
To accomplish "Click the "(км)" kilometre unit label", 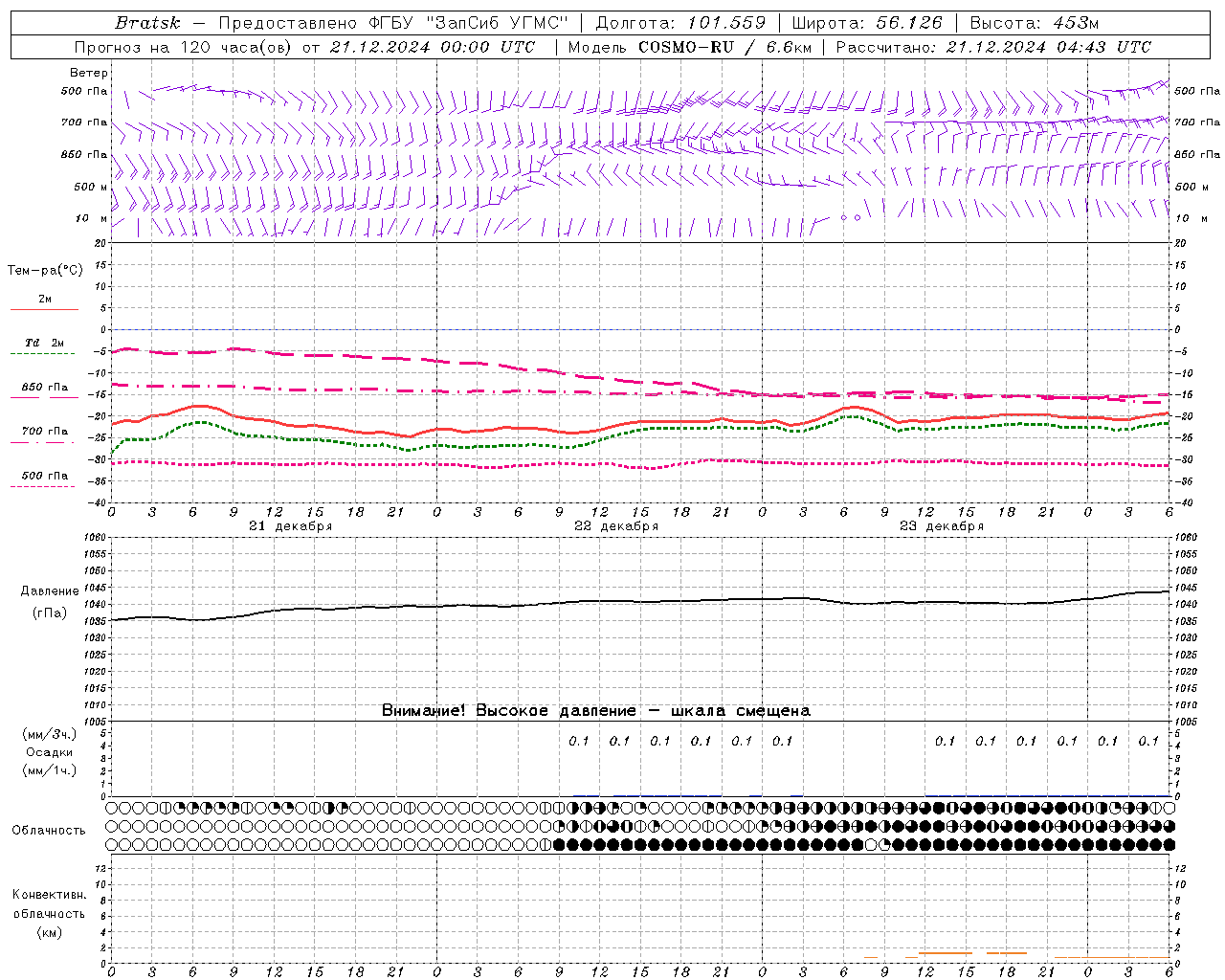I will (50, 932).
